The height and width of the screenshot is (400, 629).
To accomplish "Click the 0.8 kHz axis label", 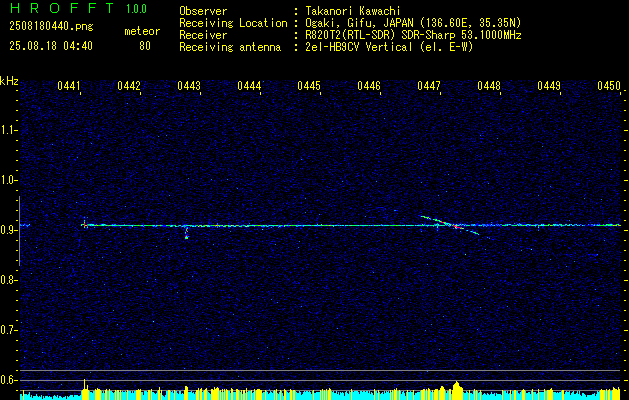I will (x=8, y=280).
